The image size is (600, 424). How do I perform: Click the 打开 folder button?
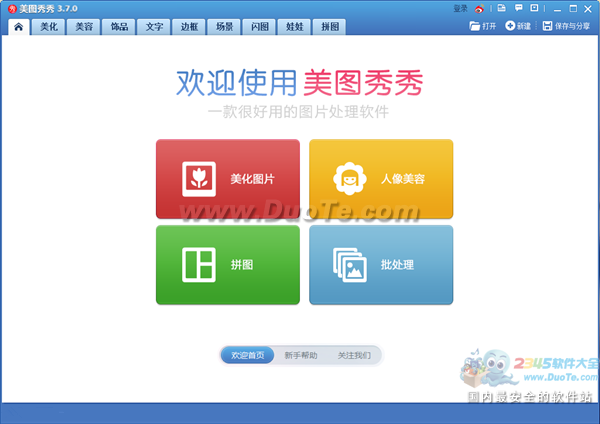(x=483, y=26)
